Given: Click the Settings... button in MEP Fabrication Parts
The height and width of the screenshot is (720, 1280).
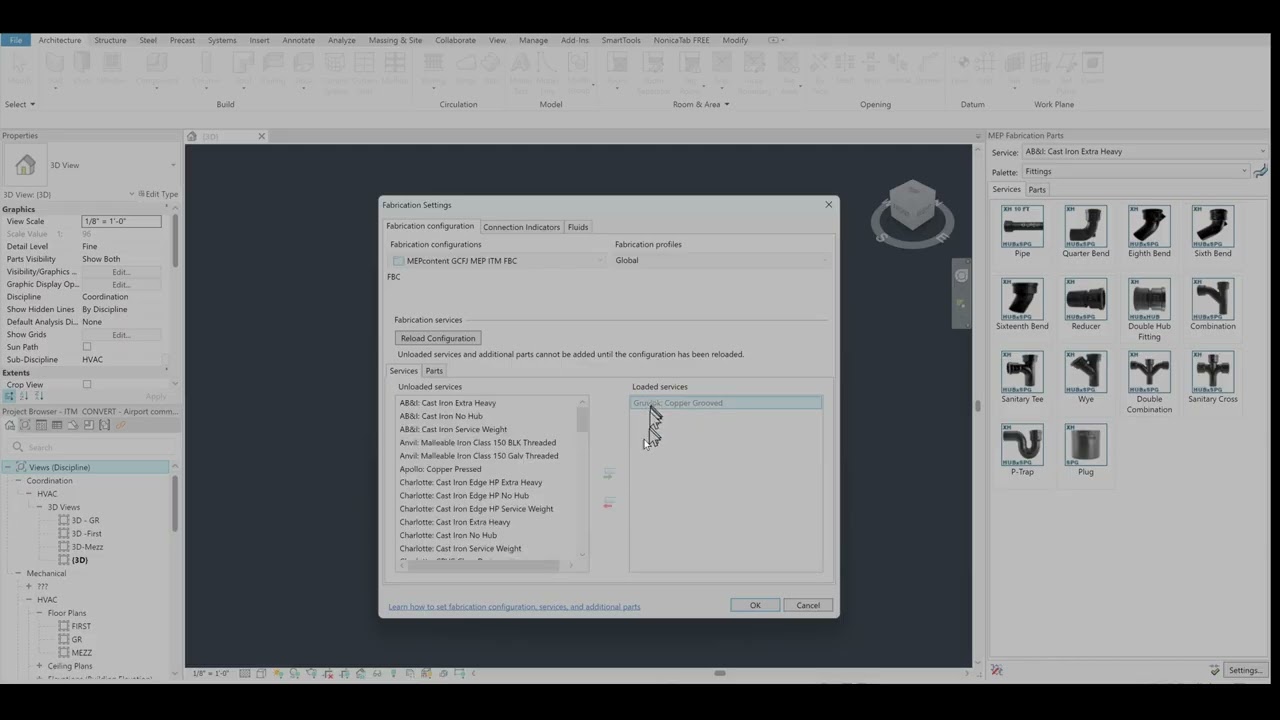Looking at the screenshot, I should click(1245, 670).
